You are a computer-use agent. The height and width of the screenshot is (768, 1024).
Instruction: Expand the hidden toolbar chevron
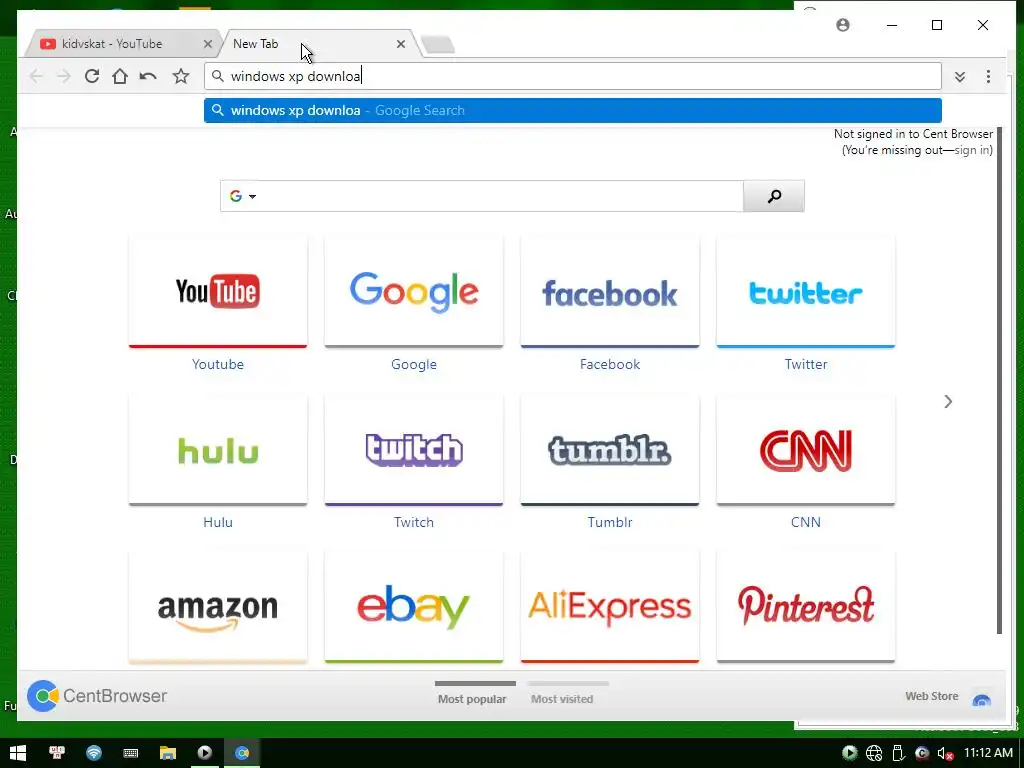[x=959, y=76]
